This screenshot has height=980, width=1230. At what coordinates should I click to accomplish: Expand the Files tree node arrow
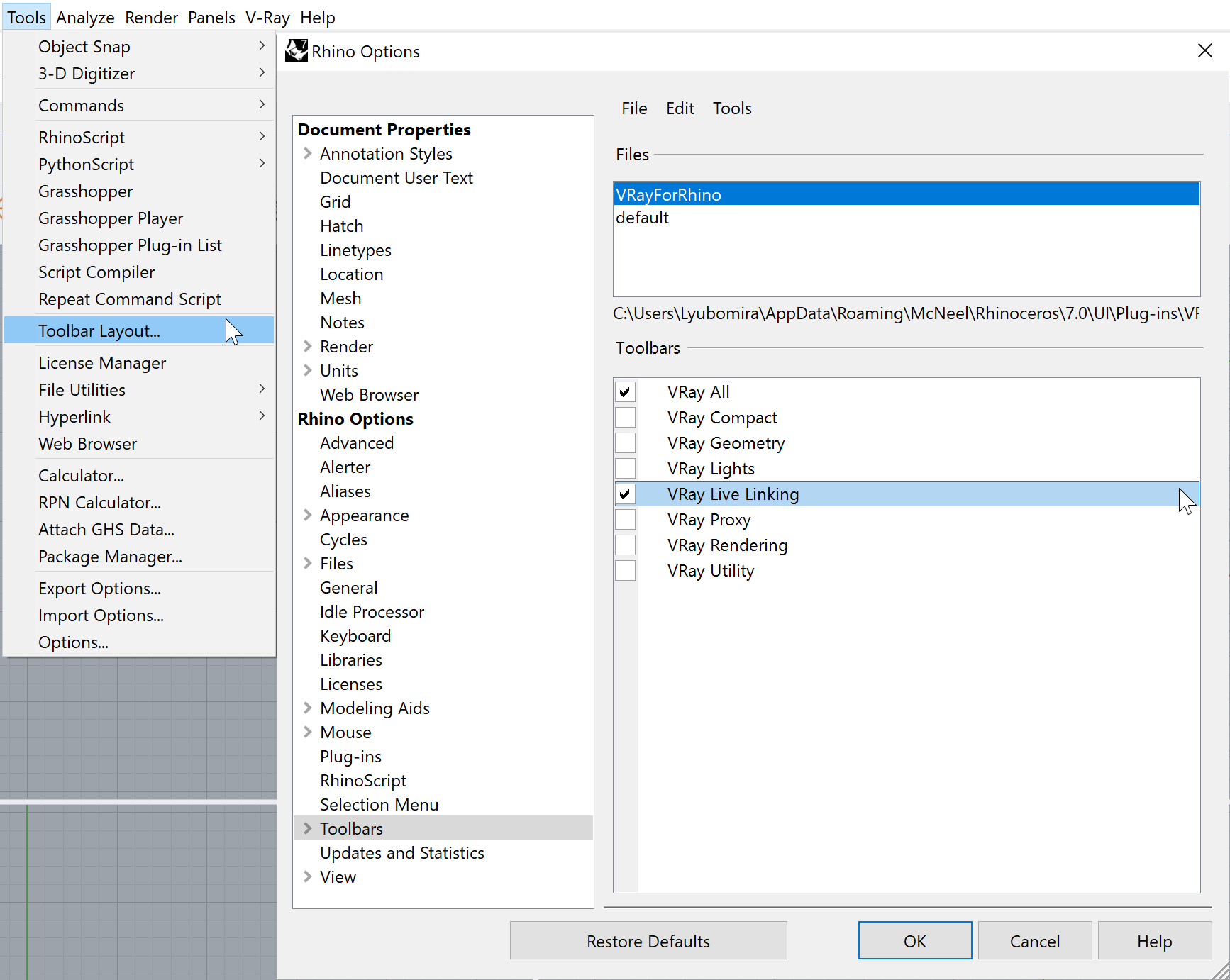[x=307, y=564]
